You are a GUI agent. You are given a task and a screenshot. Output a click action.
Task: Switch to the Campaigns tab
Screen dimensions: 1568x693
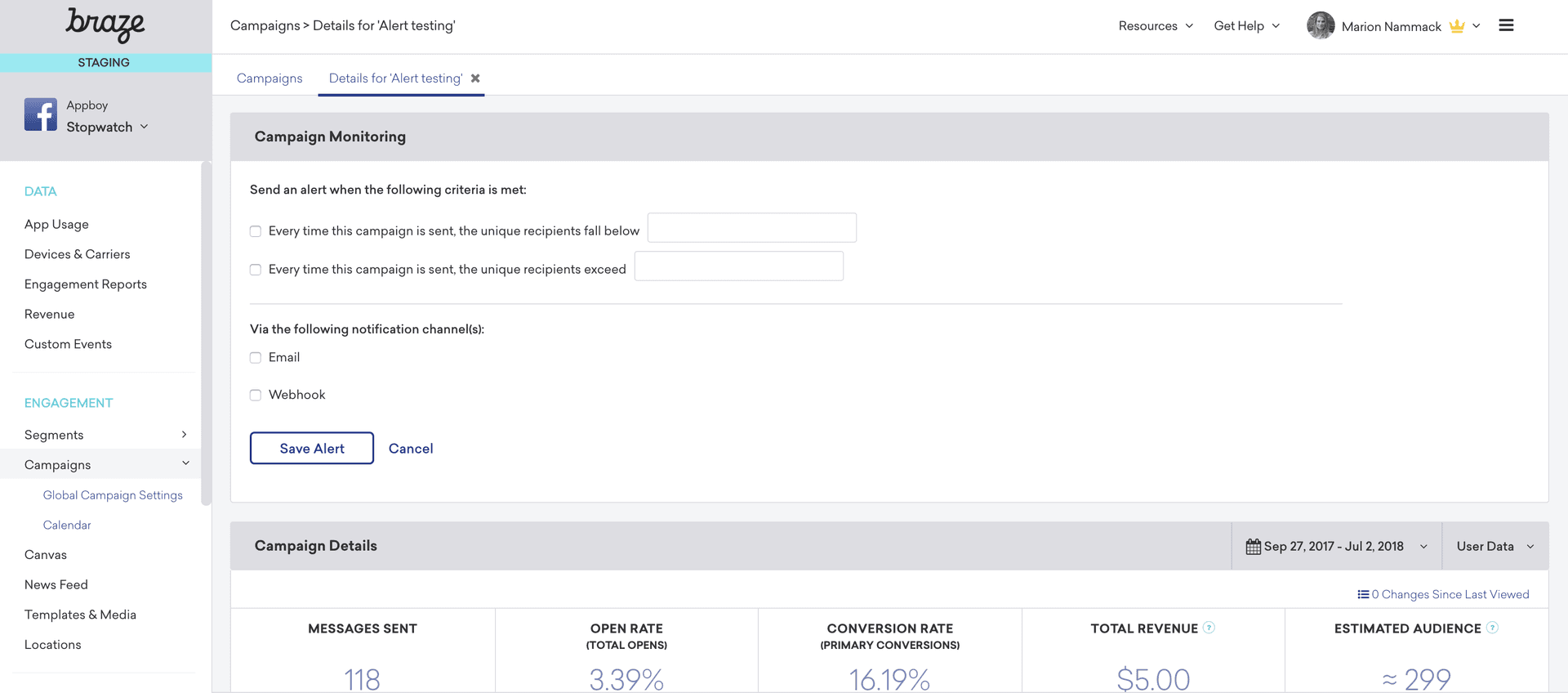tap(269, 78)
